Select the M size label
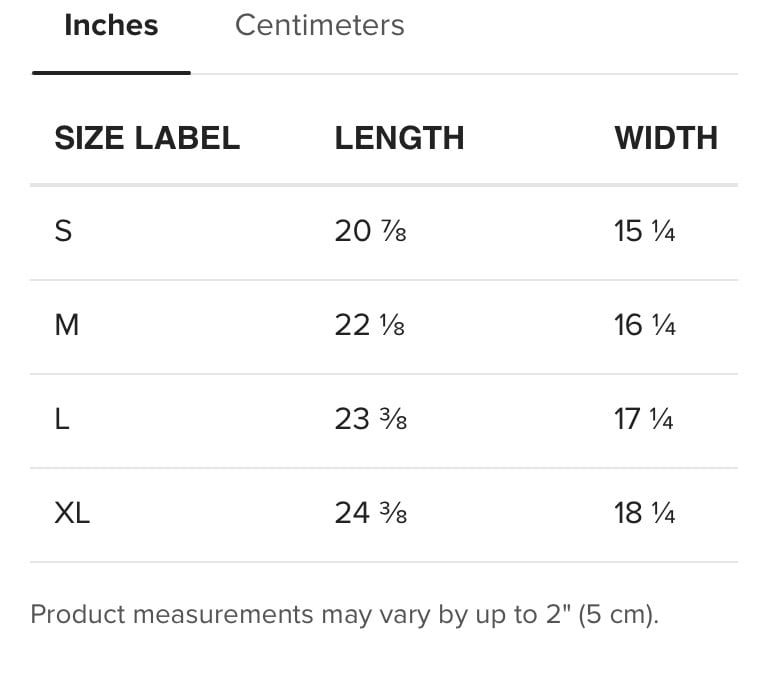 [66, 325]
